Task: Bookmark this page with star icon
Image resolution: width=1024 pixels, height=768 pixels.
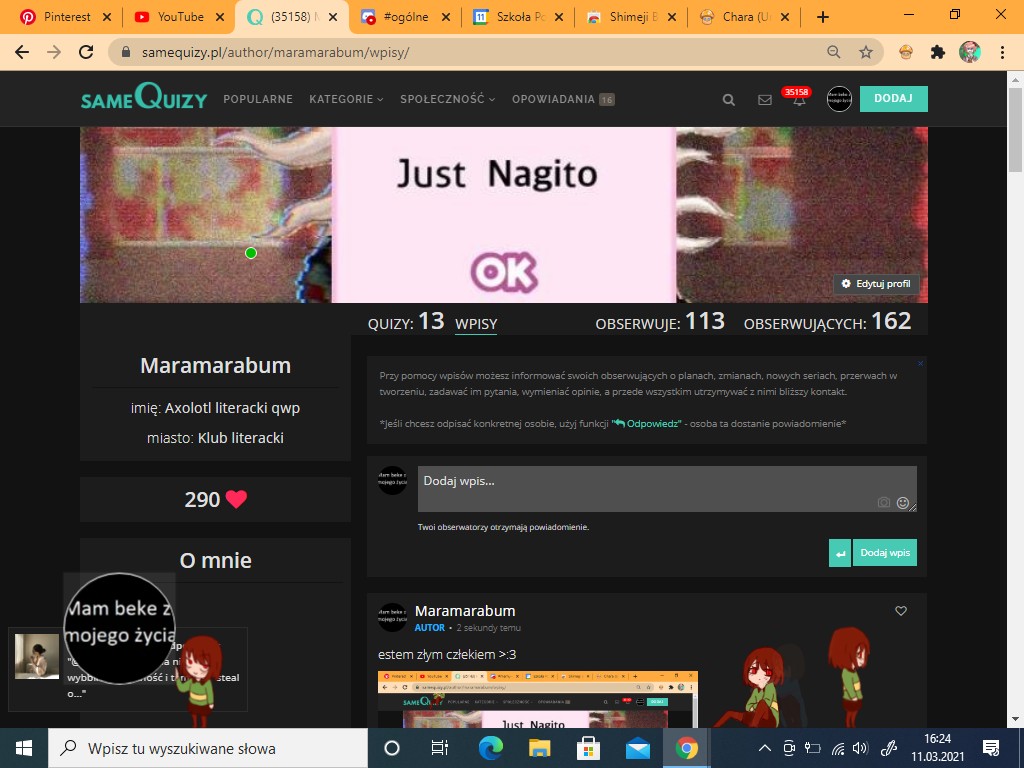Action: click(866, 52)
